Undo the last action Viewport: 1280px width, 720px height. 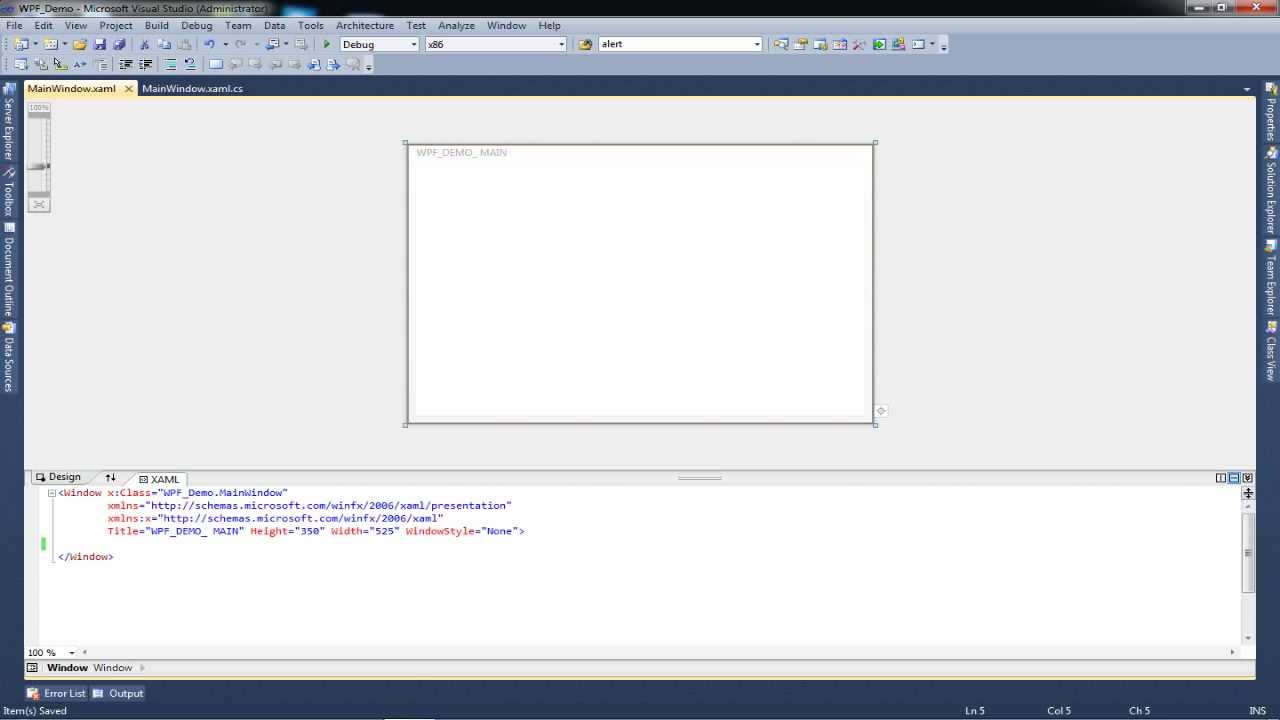pos(209,44)
